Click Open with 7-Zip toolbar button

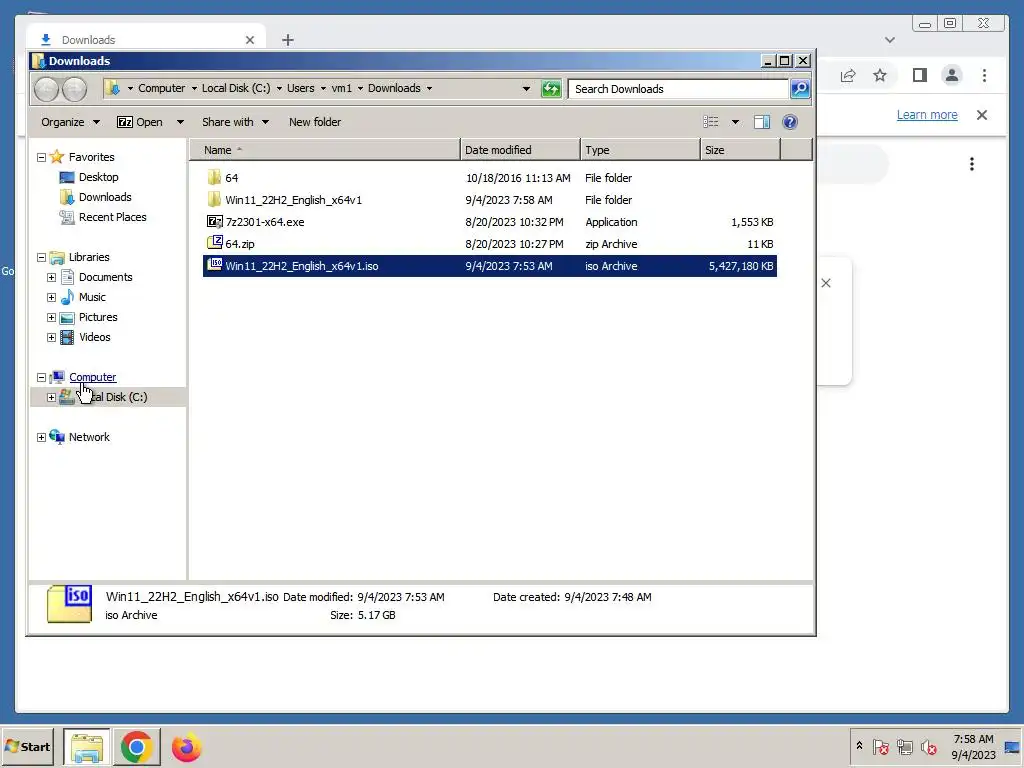[x=140, y=122]
